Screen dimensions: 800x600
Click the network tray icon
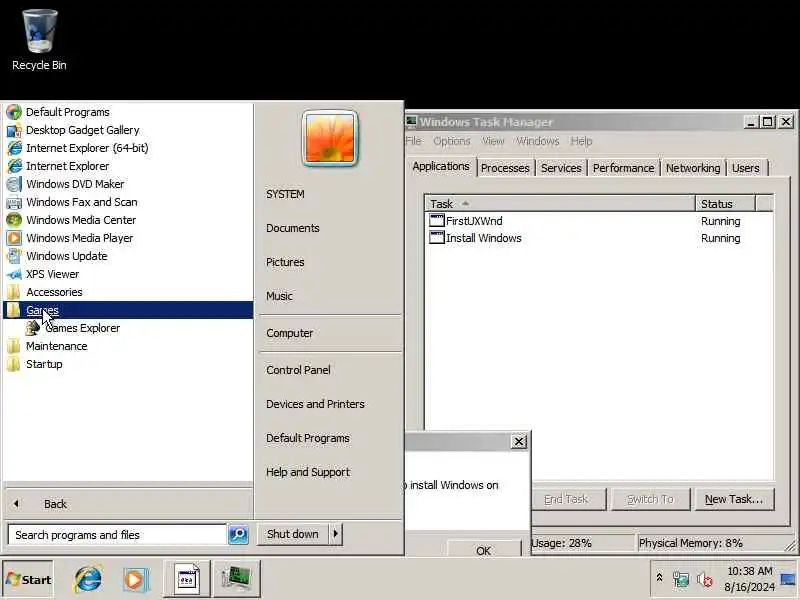[681, 579]
